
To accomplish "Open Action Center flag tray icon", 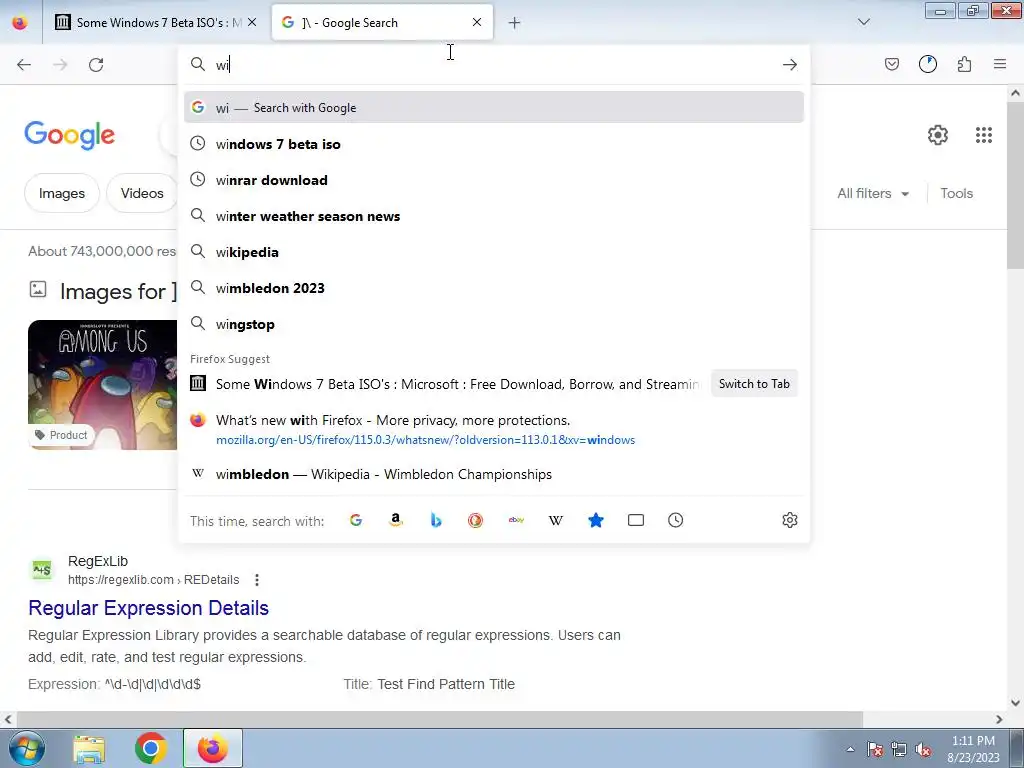I will 874,749.
